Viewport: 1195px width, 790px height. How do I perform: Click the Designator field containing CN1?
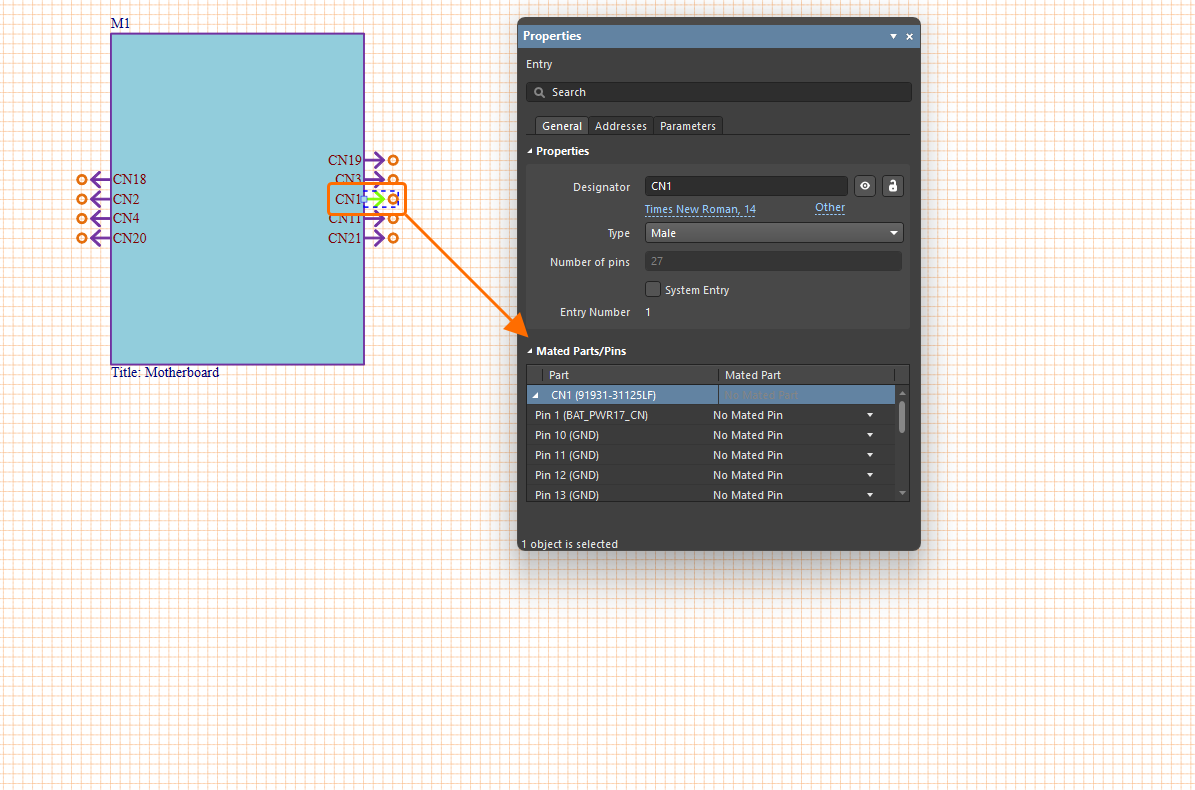[x=746, y=186]
